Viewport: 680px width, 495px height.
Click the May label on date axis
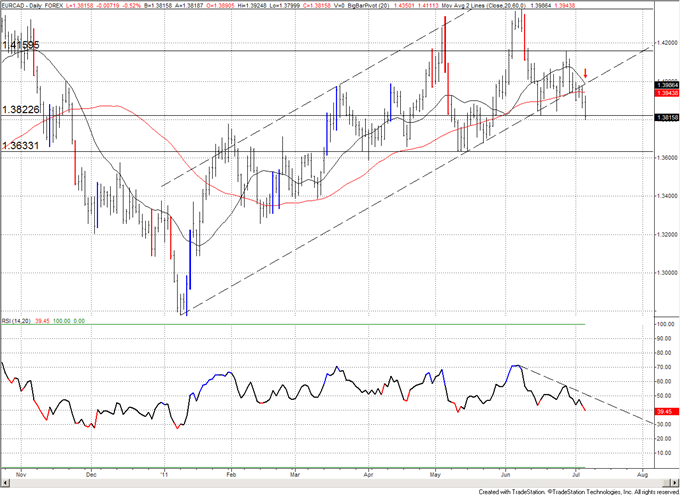pos(435,467)
